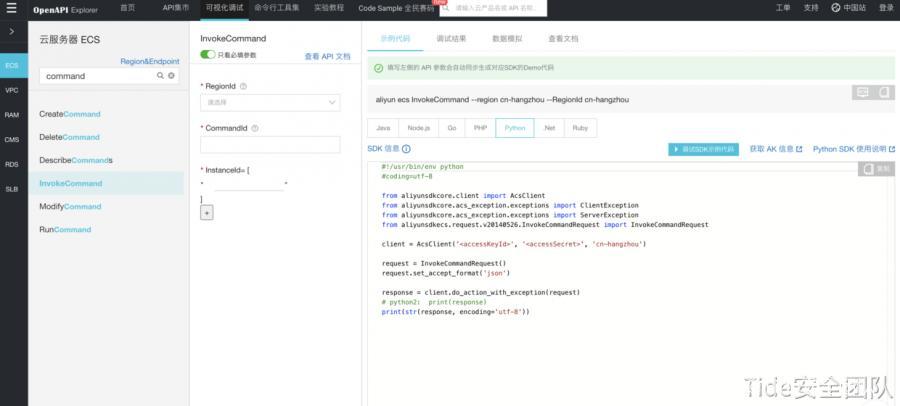Select the VPC product in the sidebar

click(x=11, y=90)
